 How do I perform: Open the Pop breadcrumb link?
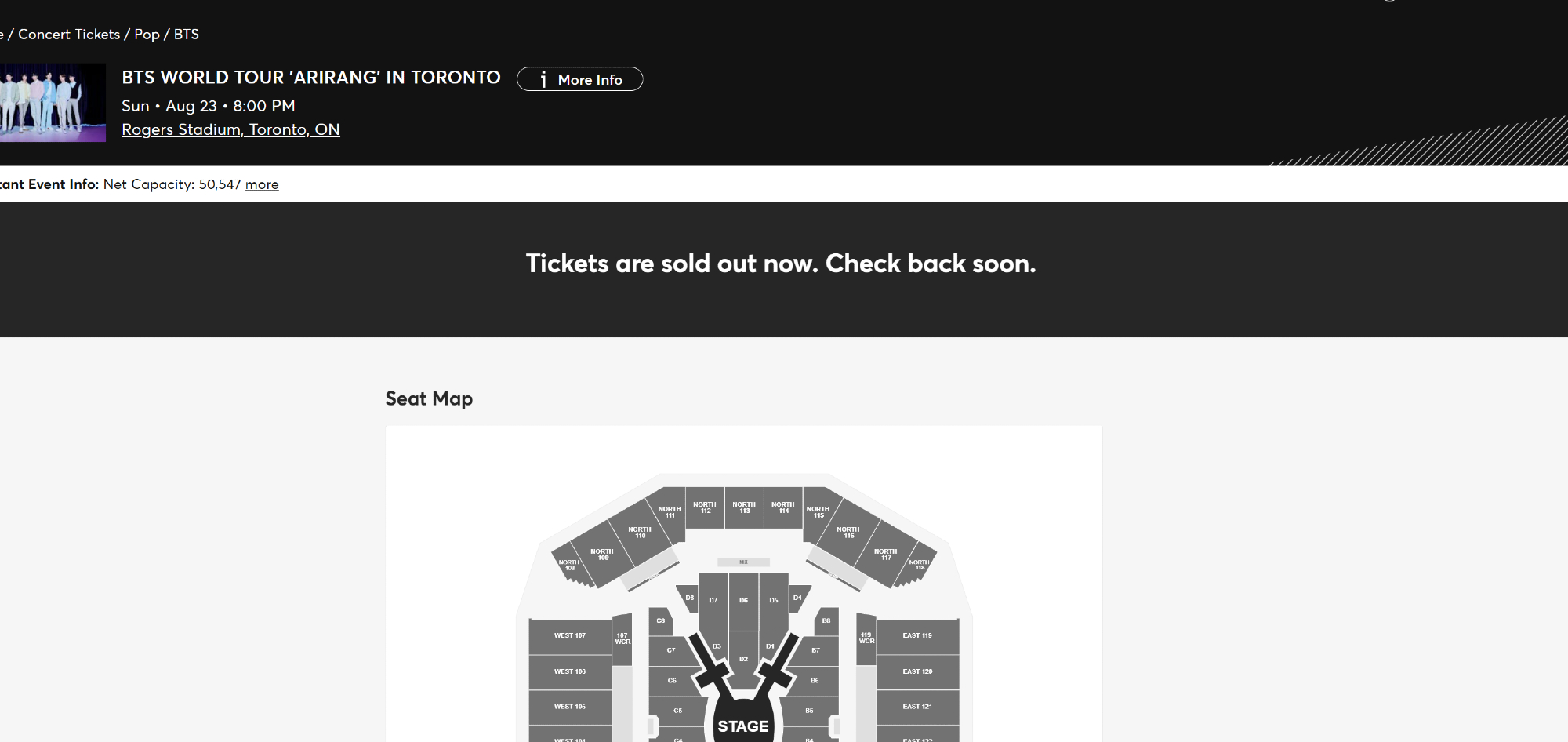click(x=147, y=35)
